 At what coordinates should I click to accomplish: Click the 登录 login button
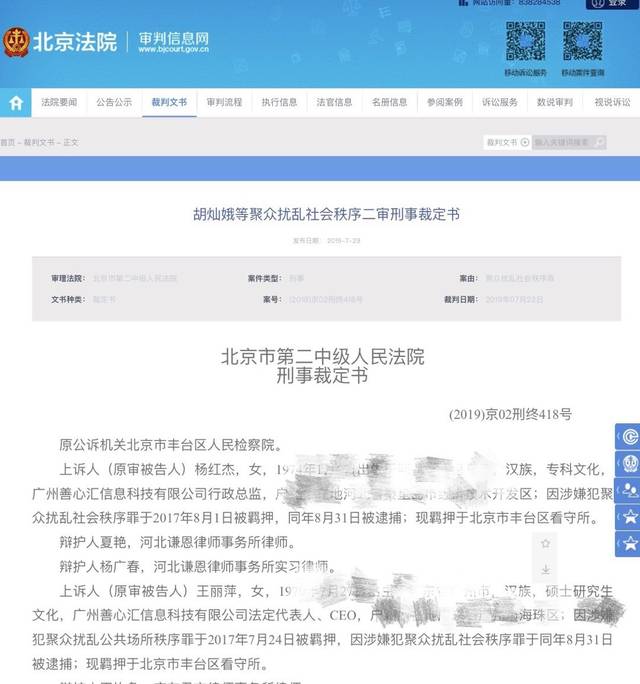(x=617, y=4)
